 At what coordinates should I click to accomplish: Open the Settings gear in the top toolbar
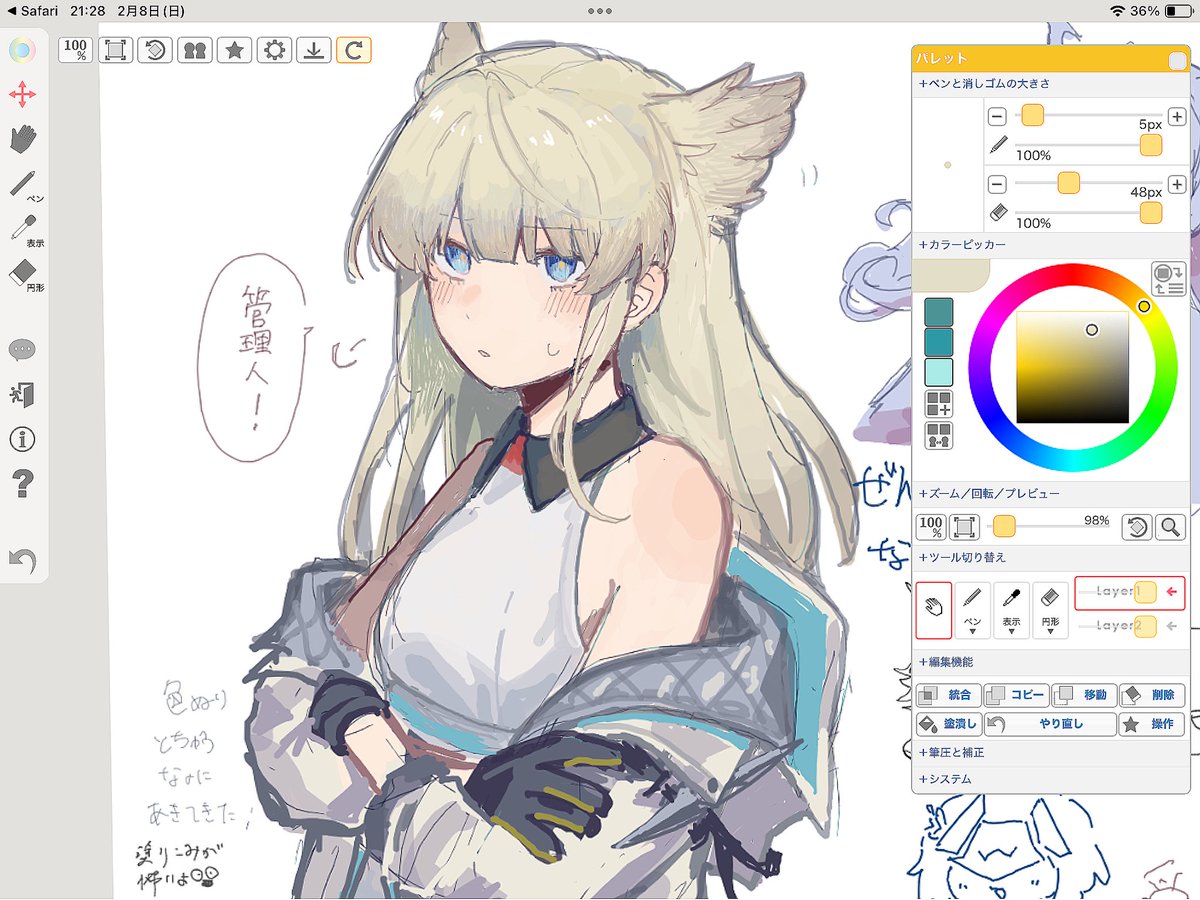275,48
